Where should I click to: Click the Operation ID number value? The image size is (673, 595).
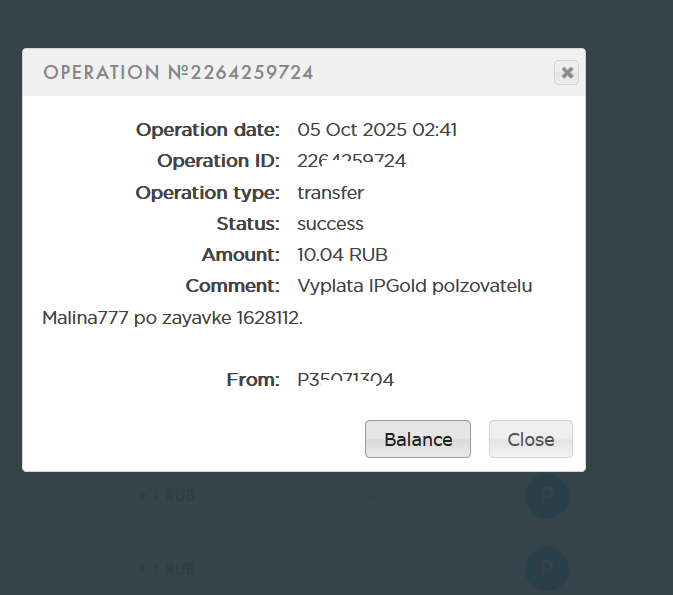pyautogui.click(x=351, y=161)
